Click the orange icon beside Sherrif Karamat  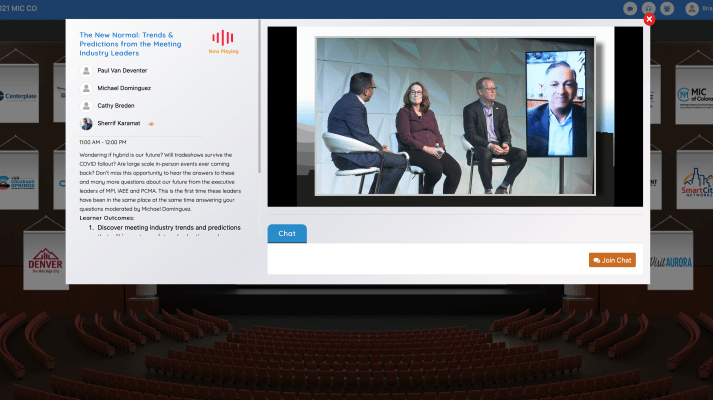click(x=151, y=124)
